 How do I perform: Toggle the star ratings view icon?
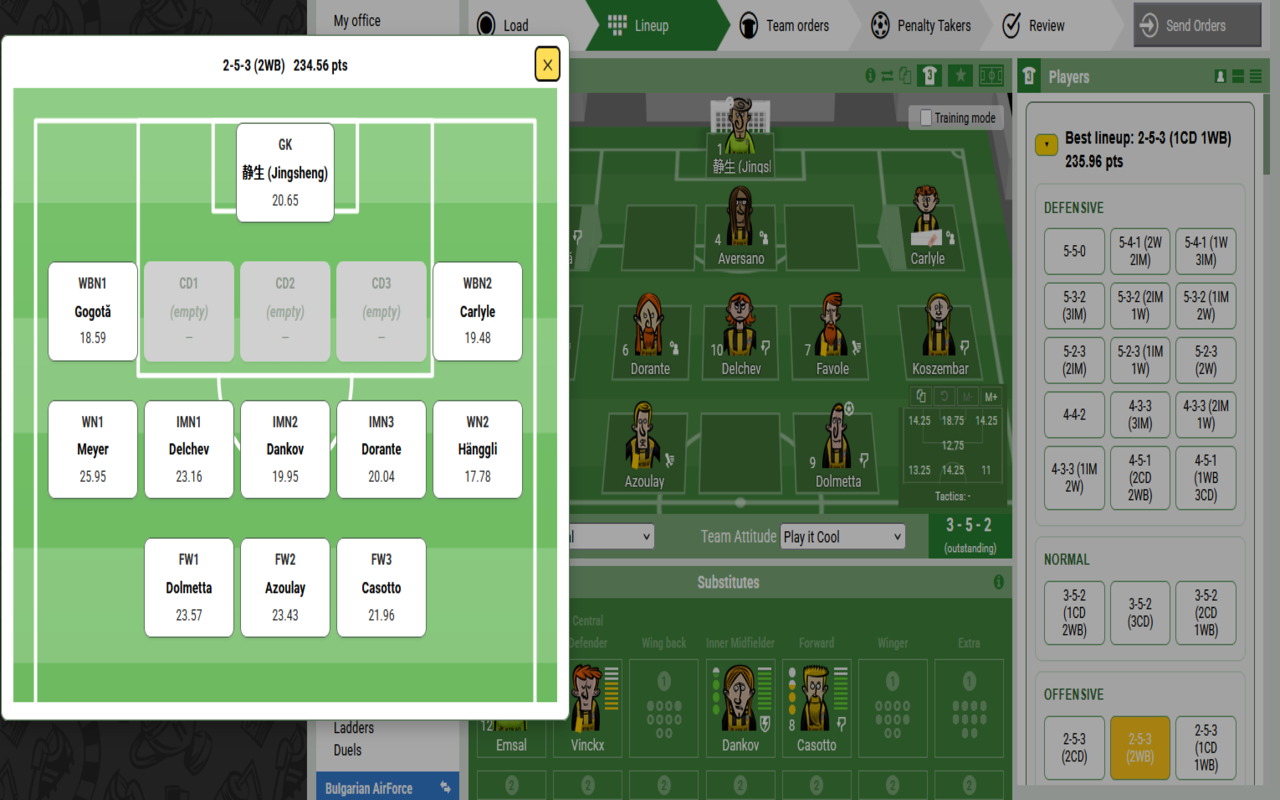point(960,76)
